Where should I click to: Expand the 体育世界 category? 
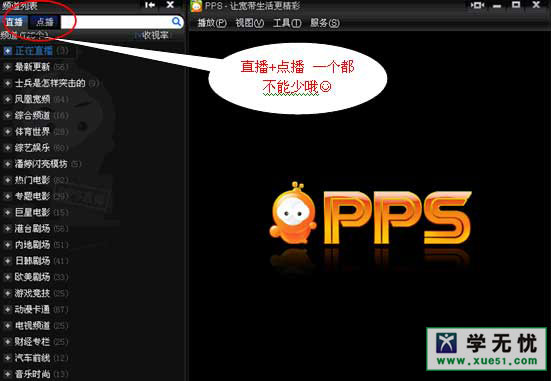tap(7, 131)
